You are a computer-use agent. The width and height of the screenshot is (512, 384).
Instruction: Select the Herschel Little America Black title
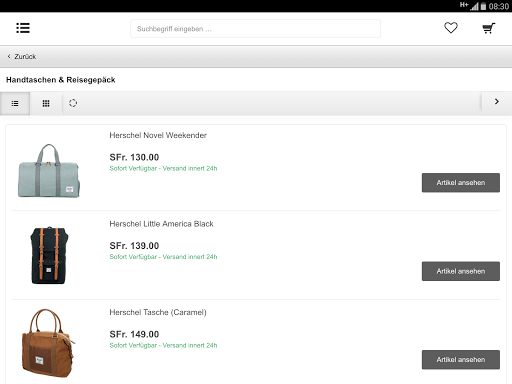[x=161, y=224]
